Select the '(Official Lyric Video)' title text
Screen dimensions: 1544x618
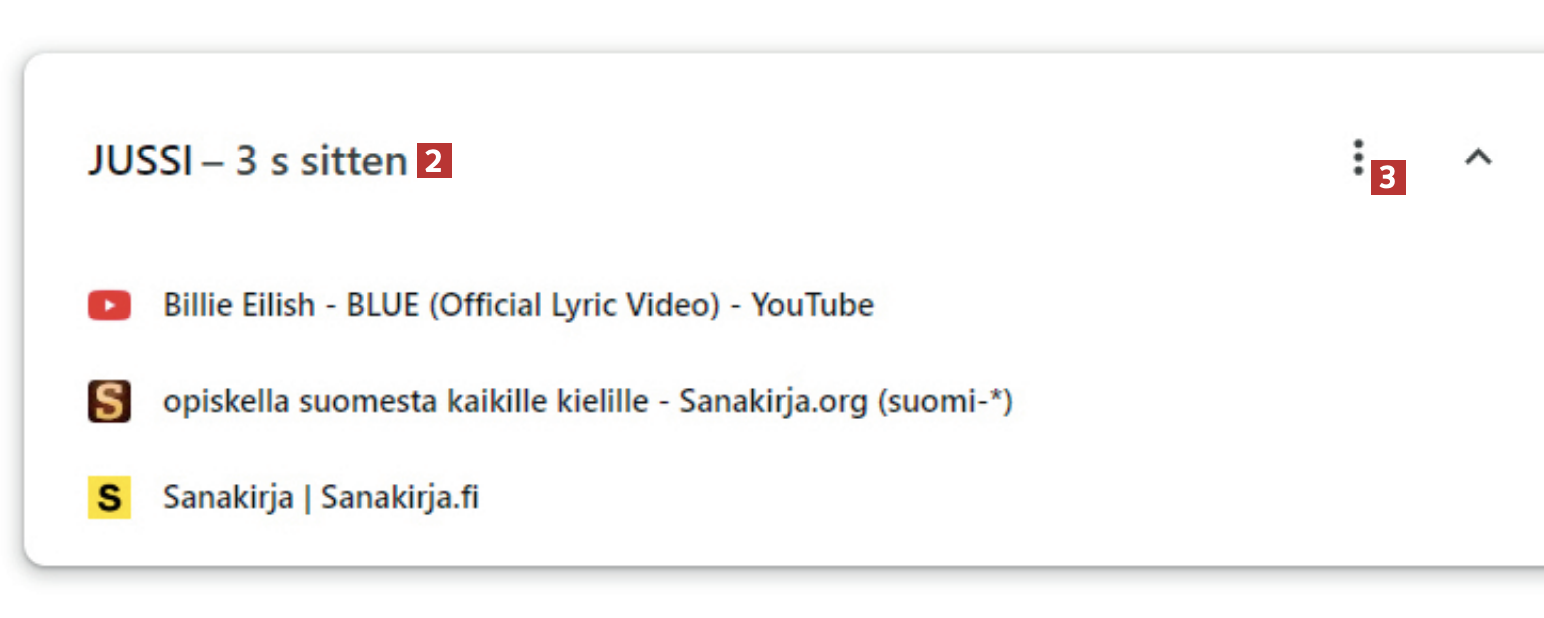pos(575,305)
